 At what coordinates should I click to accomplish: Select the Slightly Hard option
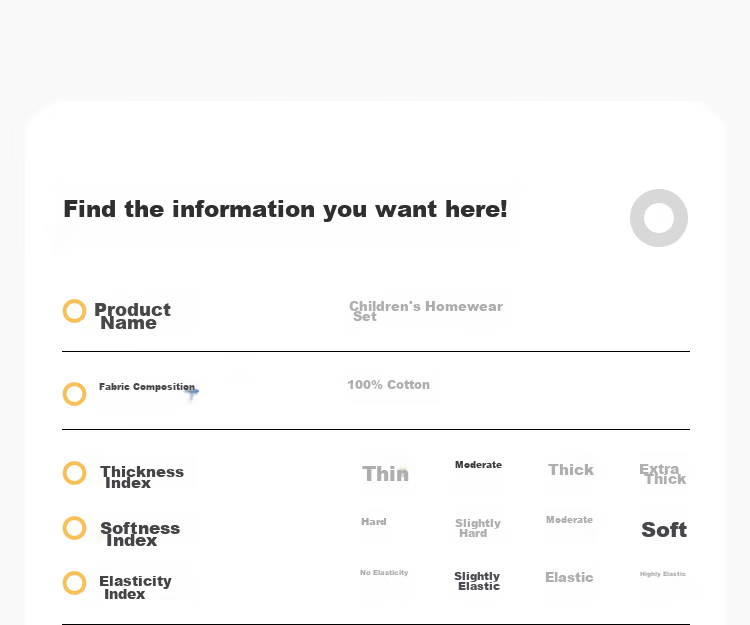click(478, 528)
